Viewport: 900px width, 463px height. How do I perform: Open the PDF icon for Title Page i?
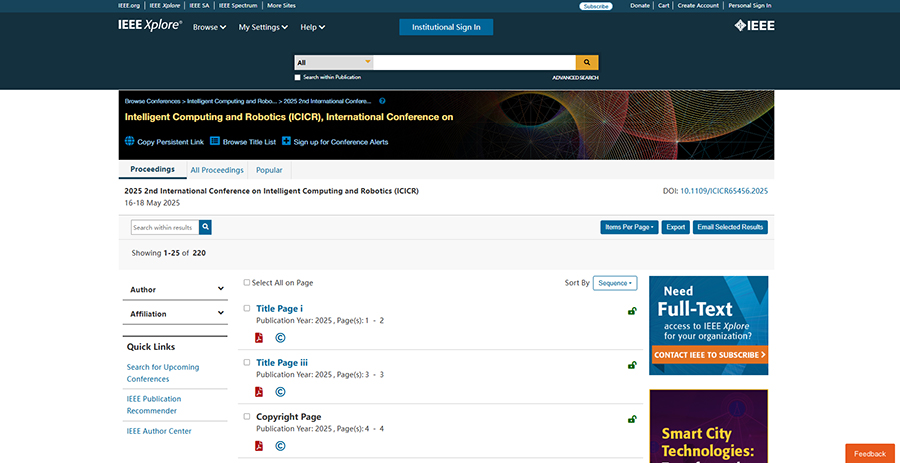click(x=259, y=338)
